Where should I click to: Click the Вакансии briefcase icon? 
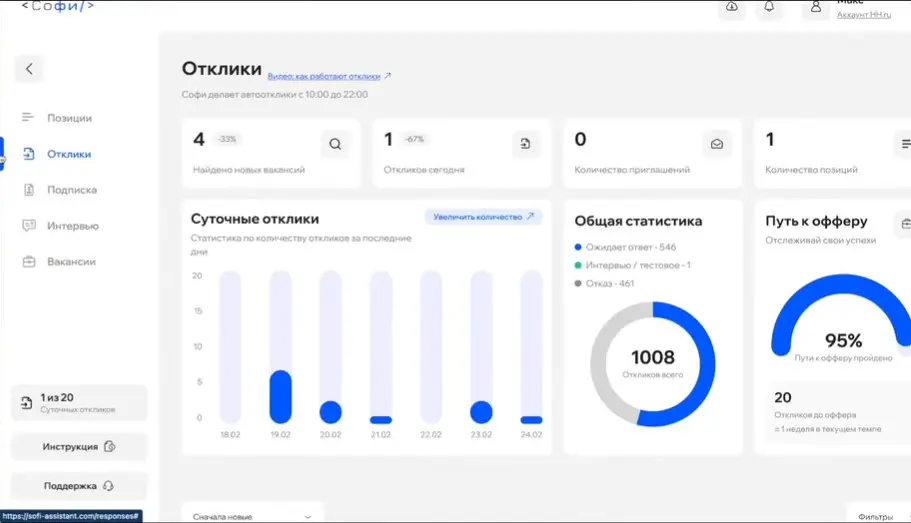coord(28,262)
